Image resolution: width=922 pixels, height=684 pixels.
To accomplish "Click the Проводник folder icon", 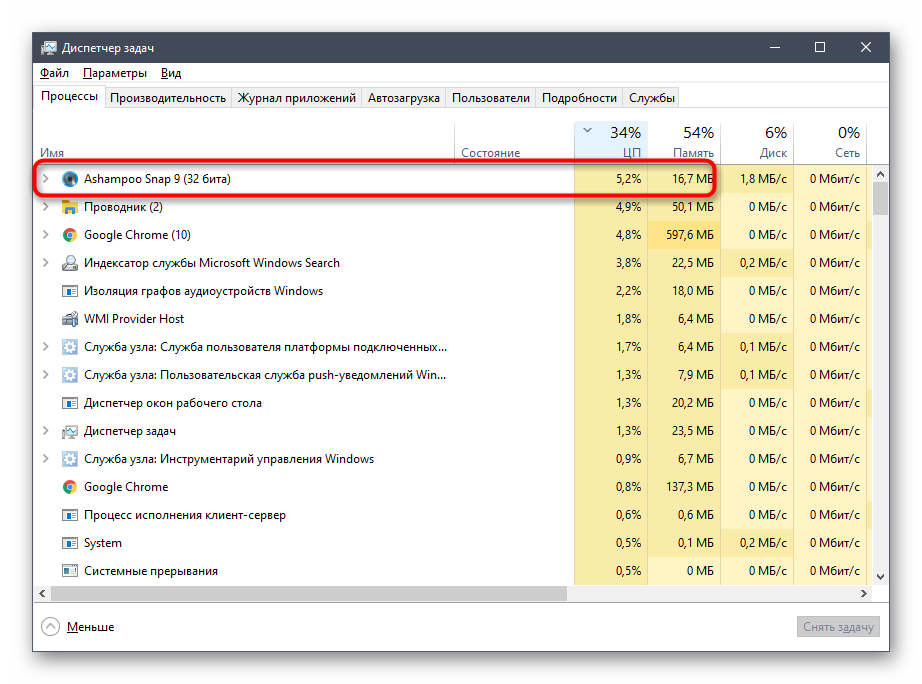I will 69,207.
